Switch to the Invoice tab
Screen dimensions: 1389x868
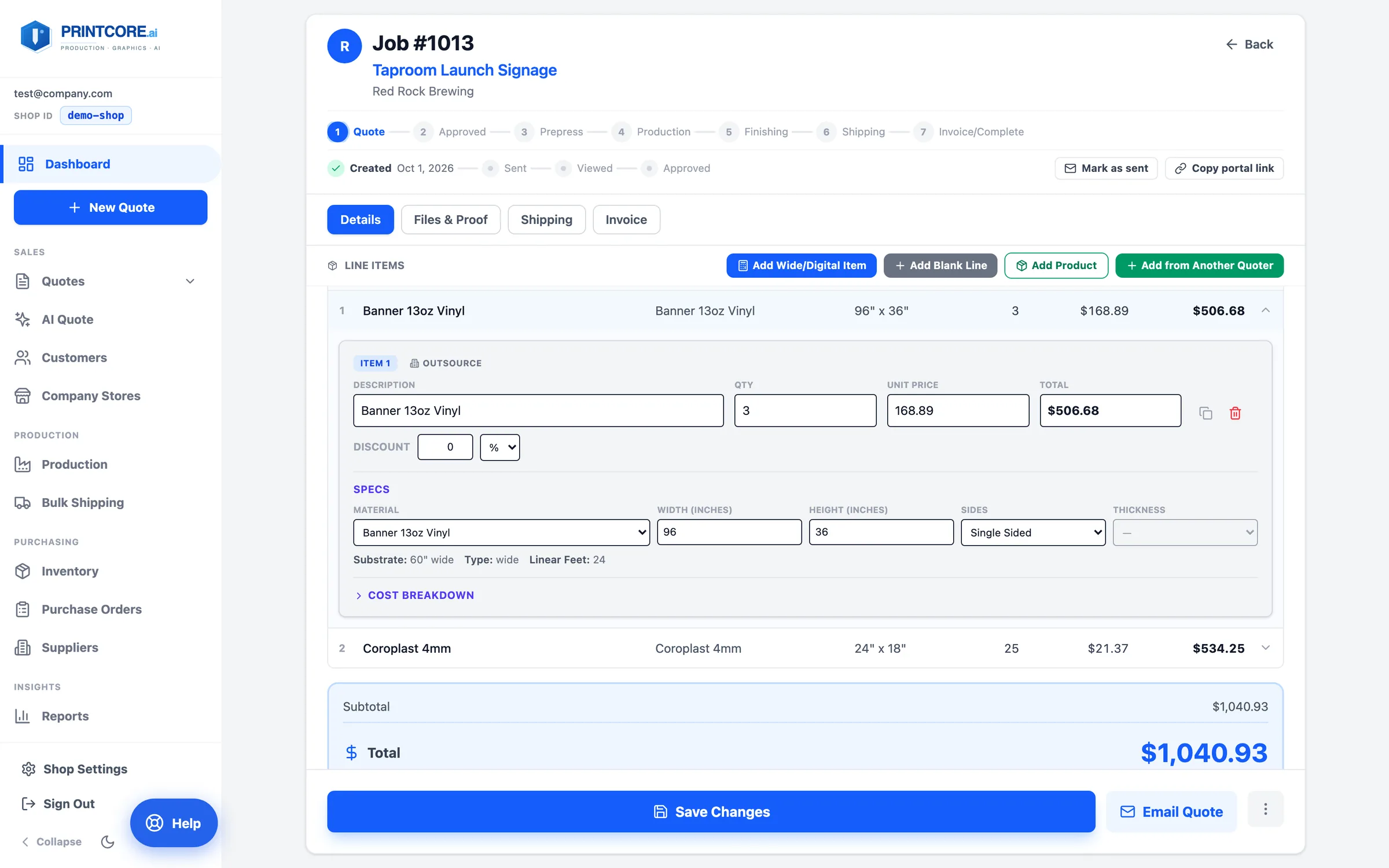pyautogui.click(x=626, y=220)
